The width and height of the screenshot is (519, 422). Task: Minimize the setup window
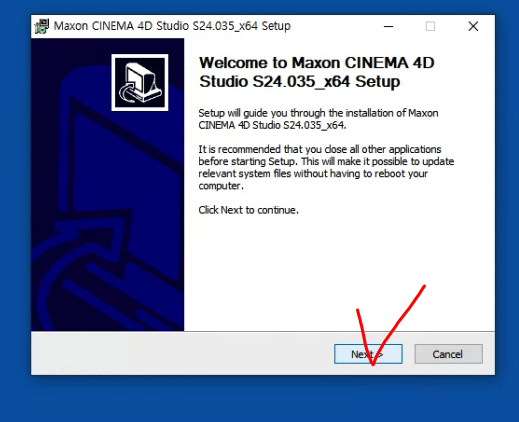tap(389, 26)
